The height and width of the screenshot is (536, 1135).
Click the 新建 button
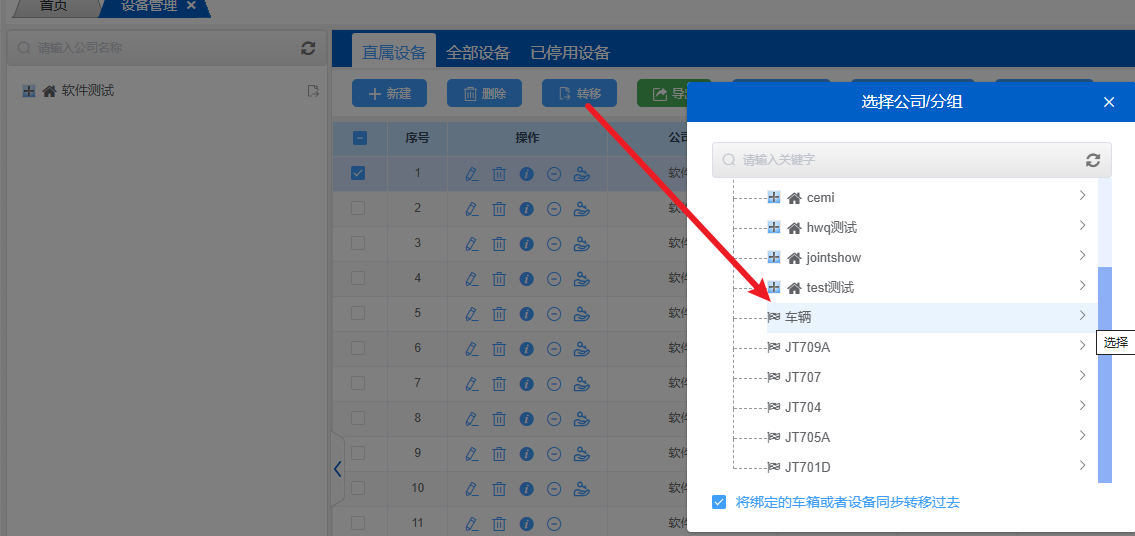[389, 94]
